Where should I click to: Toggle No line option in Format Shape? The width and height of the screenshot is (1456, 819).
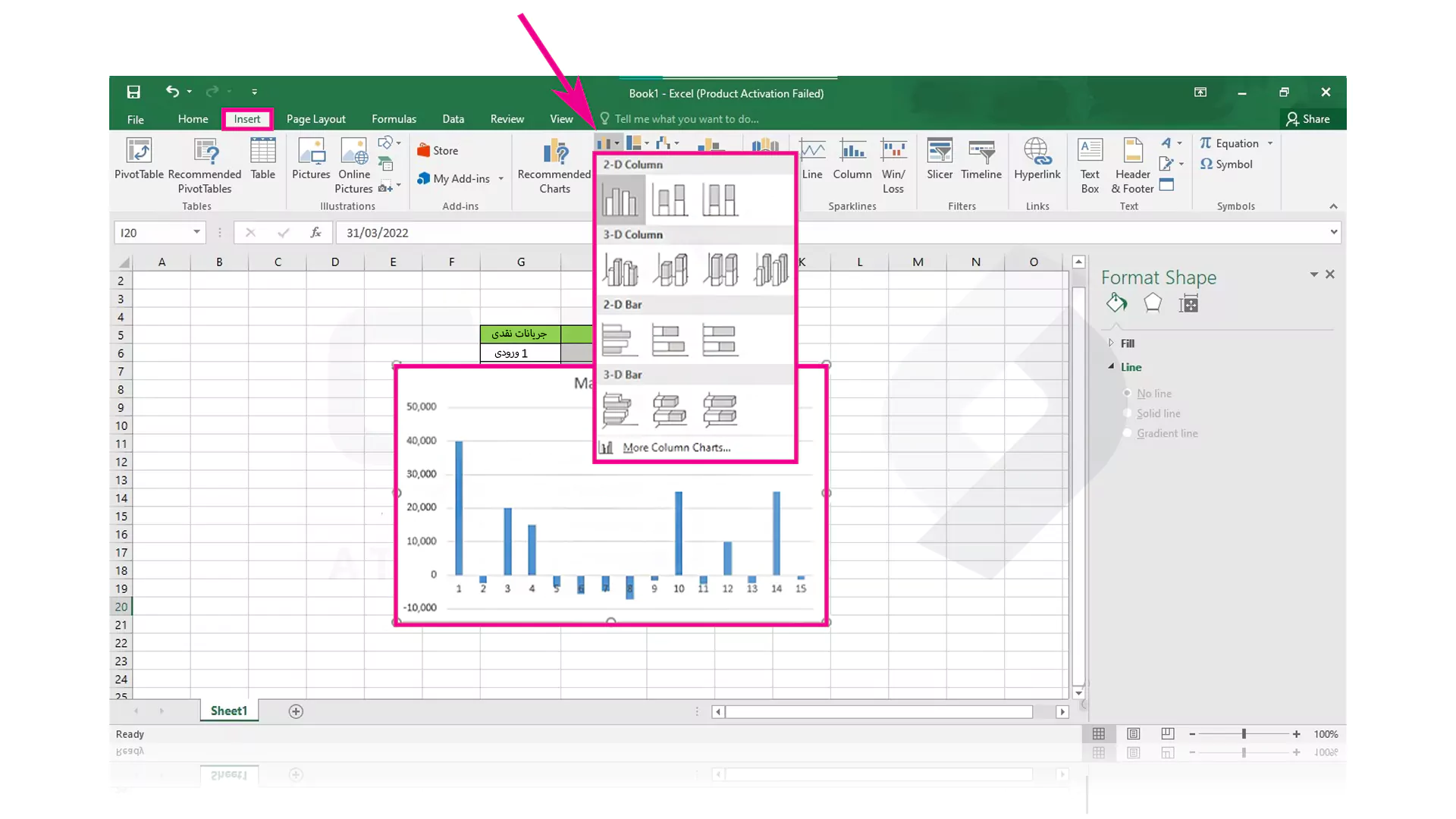(1128, 393)
